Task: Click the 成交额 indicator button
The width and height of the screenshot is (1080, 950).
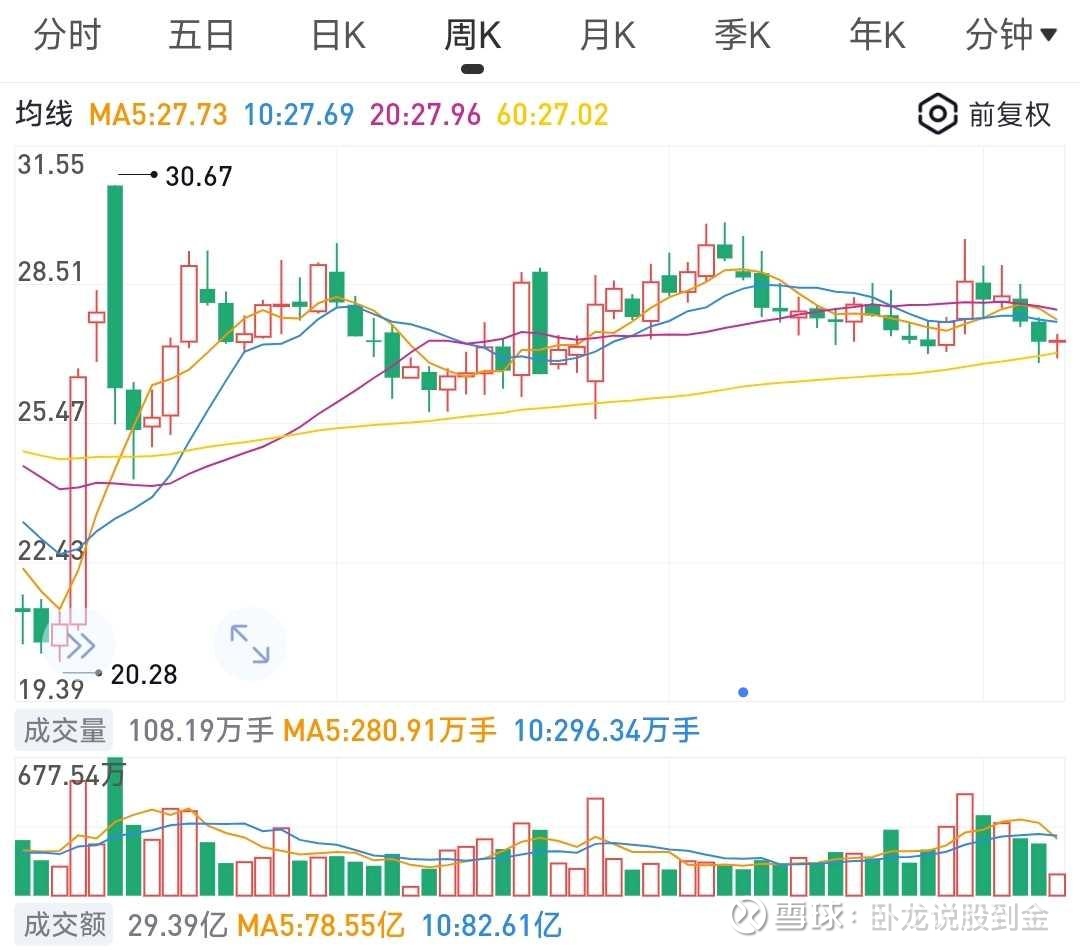Action: click(x=65, y=924)
